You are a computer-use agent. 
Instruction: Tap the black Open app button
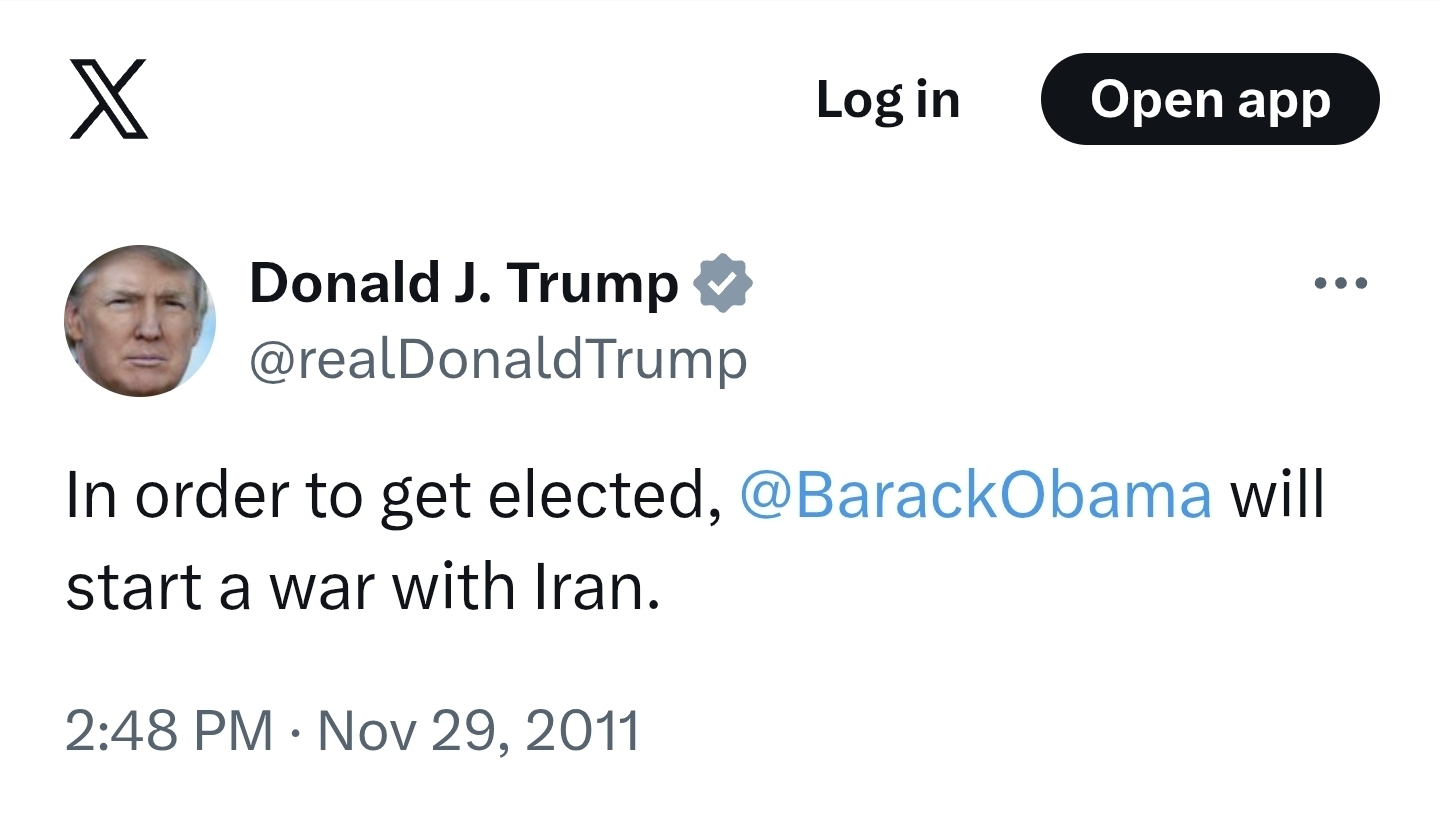[x=1210, y=99]
